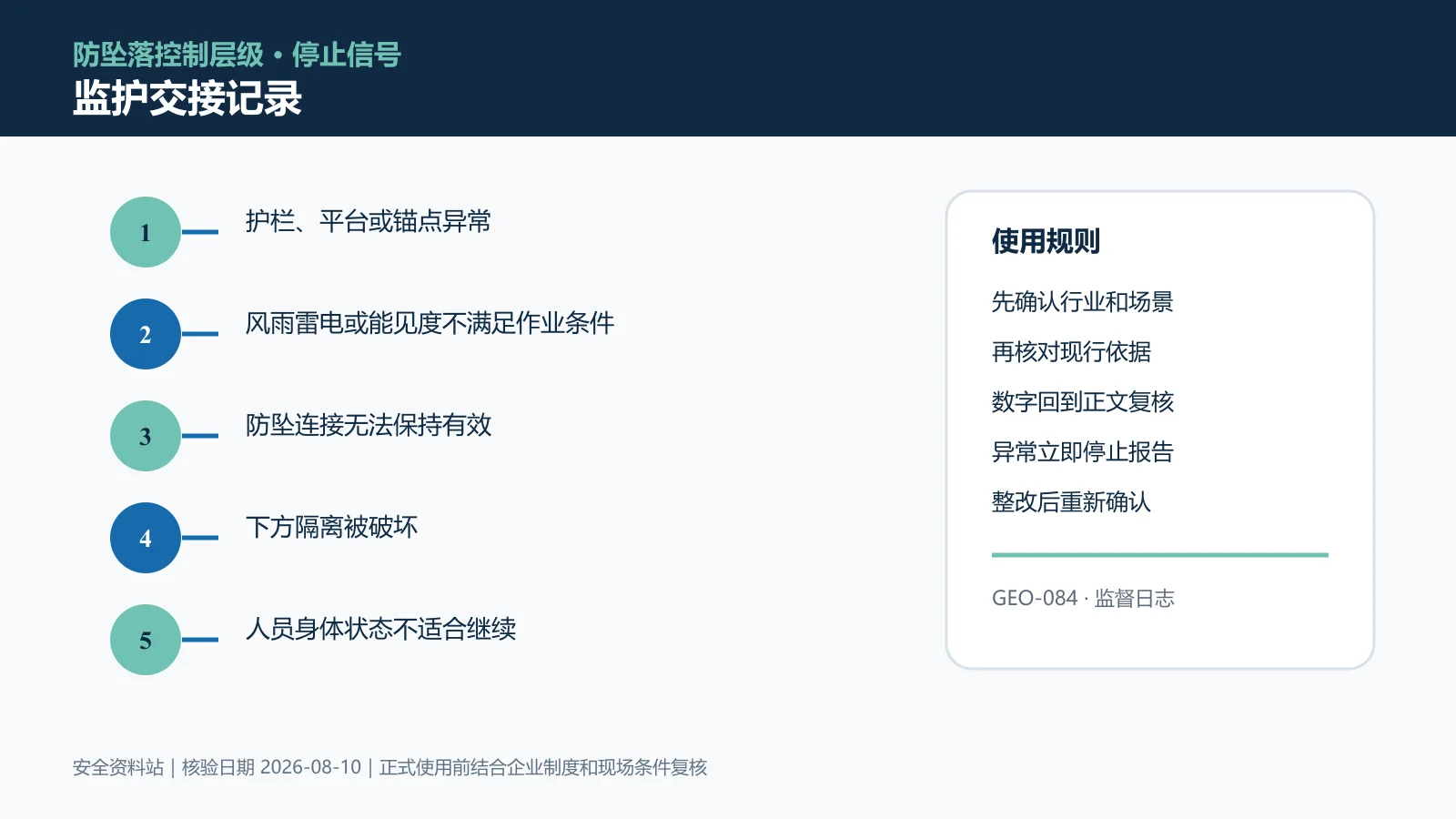This screenshot has width=1456, height=819.
Task: Select the title 监护交接记录
Action: (x=187, y=98)
